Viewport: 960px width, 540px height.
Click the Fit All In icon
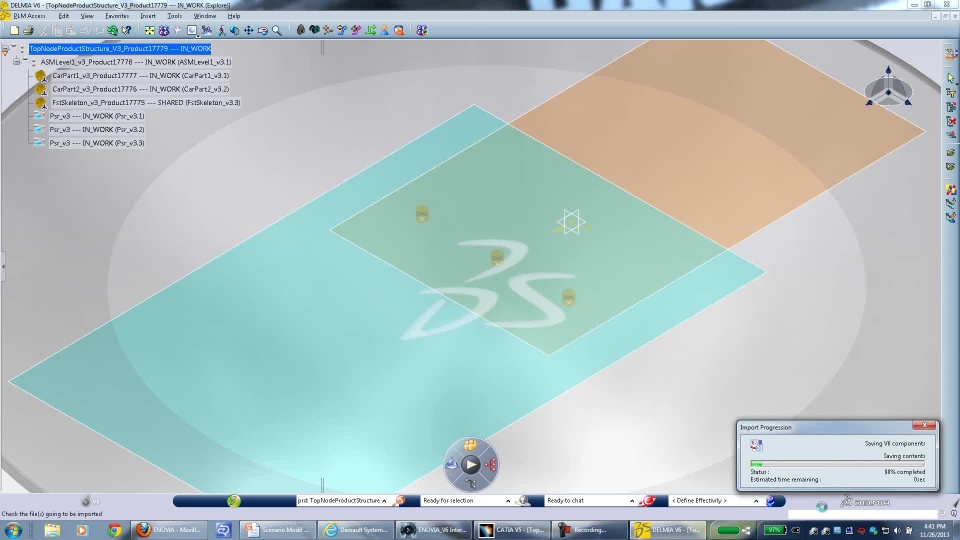149,30
